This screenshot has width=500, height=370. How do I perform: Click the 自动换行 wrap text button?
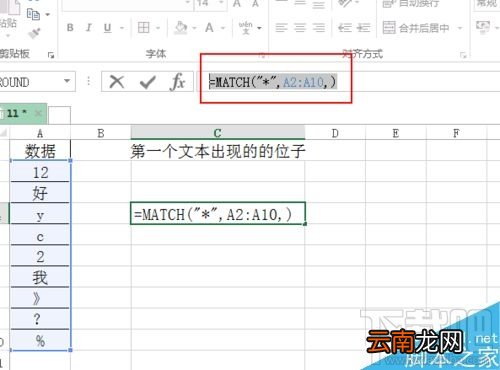click(x=411, y=4)
